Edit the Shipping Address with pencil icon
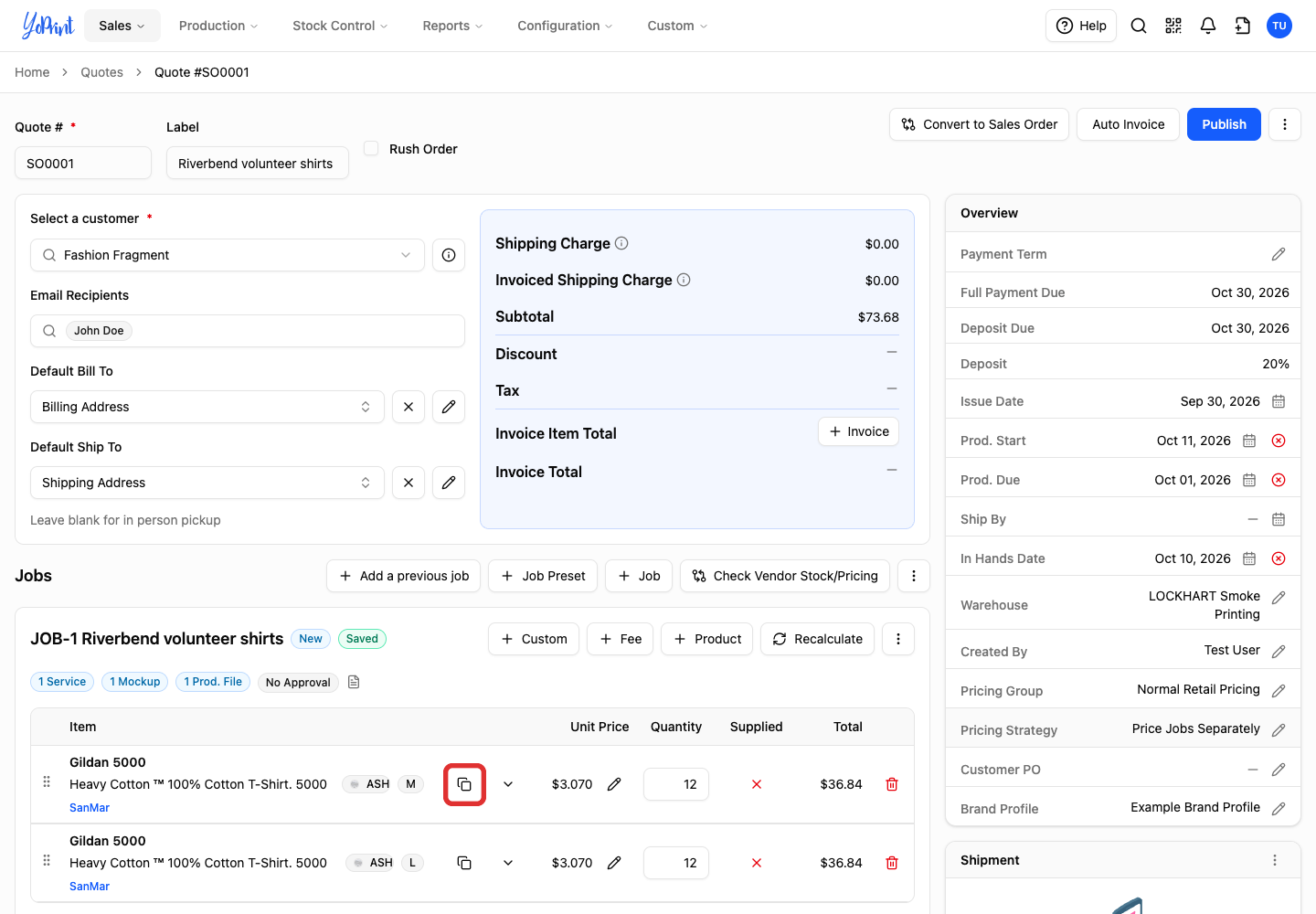Screen dimensions: 1316x914 coord(449,483)
